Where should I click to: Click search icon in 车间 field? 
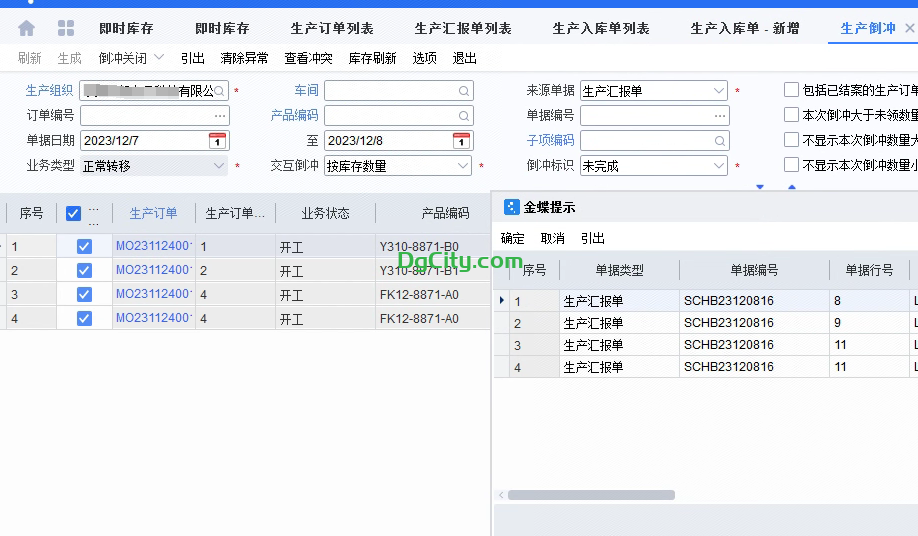click(464, 91)
